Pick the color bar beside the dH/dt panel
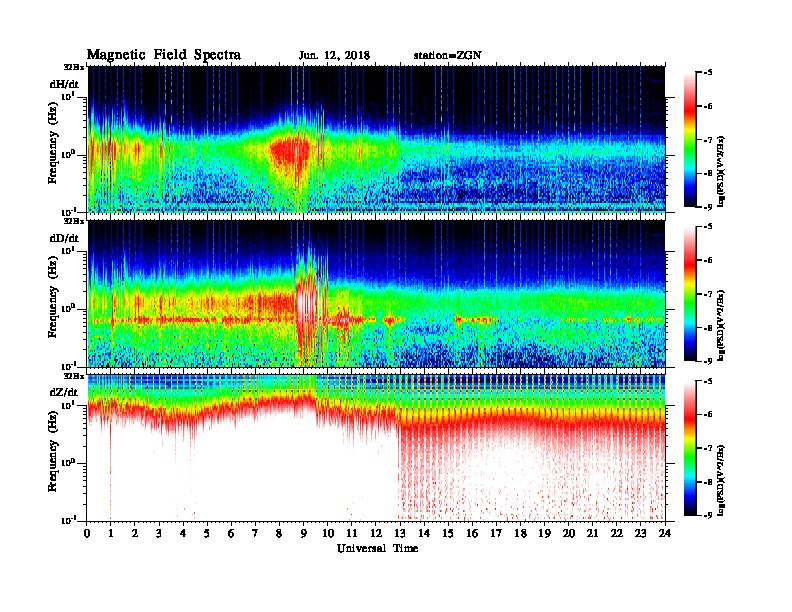Viewport: 792px width, 612px height. [690, 139]
